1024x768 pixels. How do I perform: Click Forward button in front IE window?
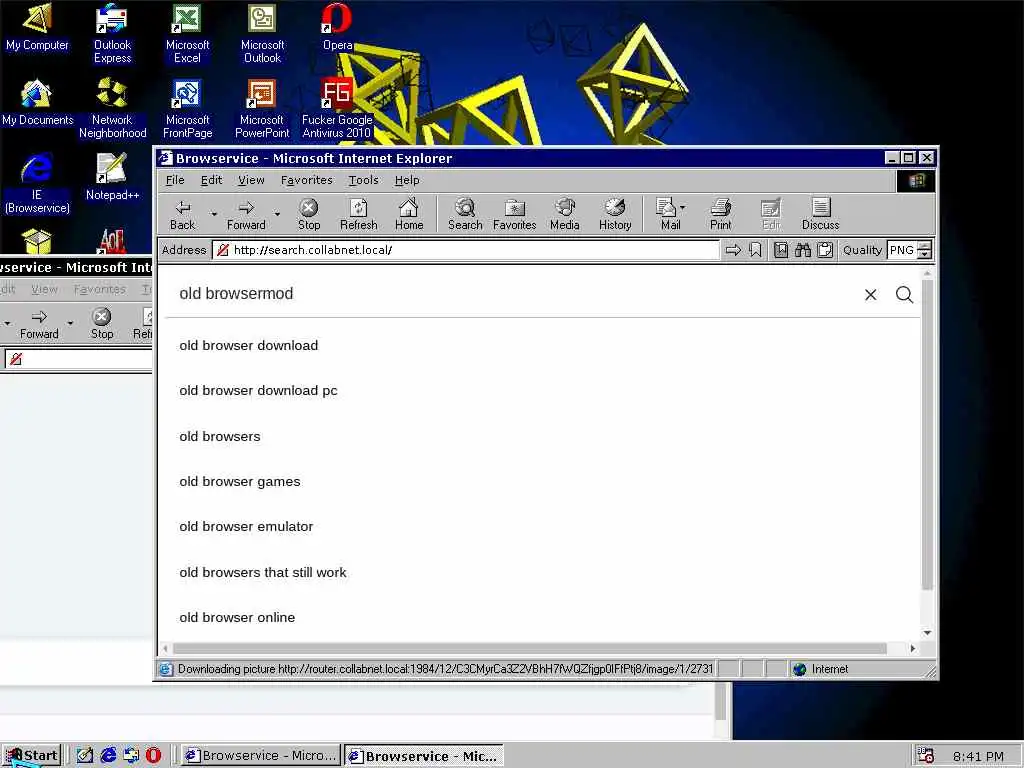click(246, 214)
